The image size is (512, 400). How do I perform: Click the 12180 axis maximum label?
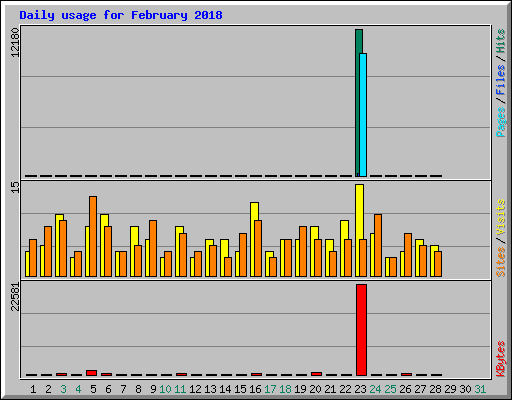click(15, 42)
